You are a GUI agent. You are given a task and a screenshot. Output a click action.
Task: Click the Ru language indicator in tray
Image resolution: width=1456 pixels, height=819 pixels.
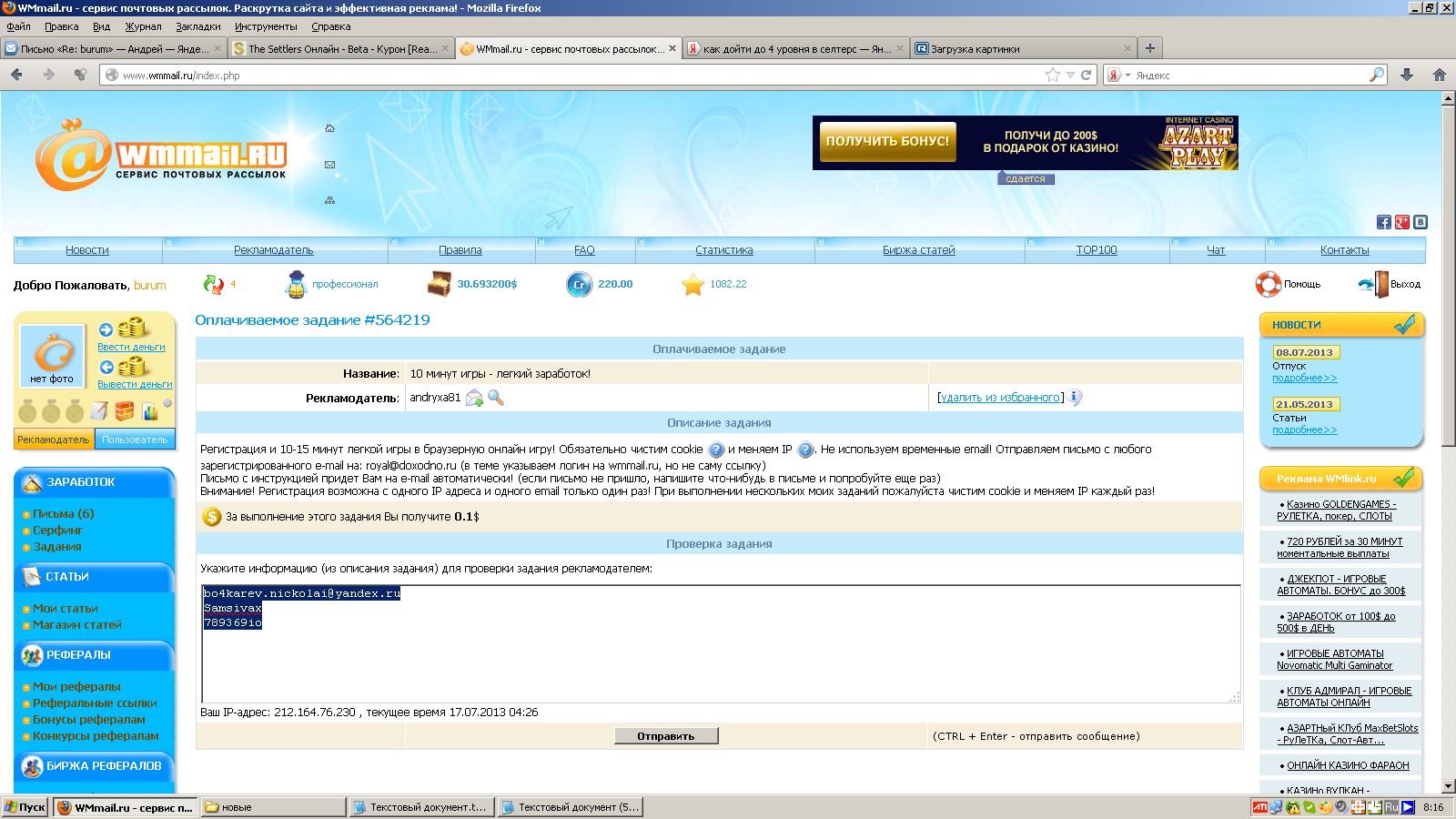(x=1391, y=807)
